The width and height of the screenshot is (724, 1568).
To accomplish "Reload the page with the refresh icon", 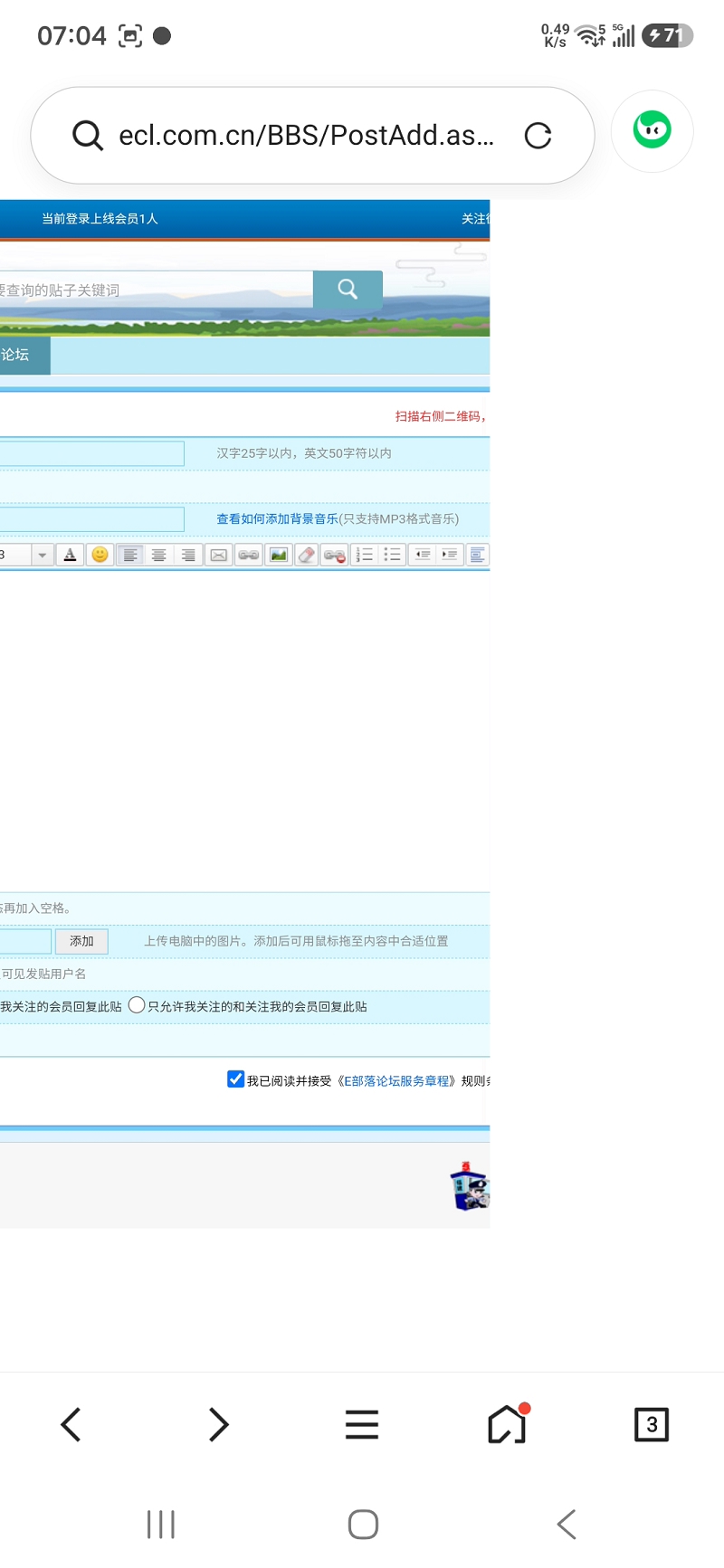I will click(538, 136).
